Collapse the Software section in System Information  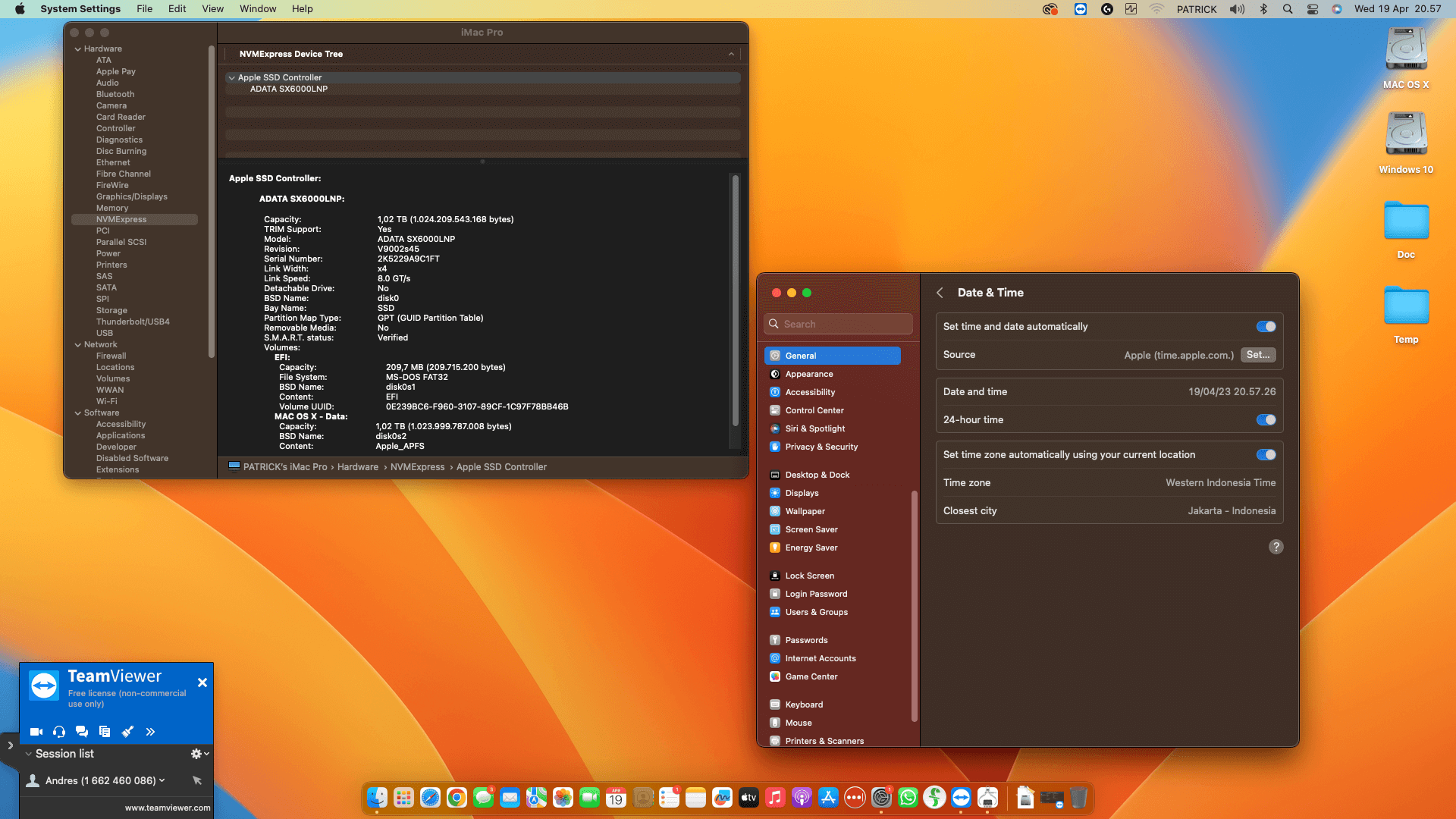(x=77, y=413)
